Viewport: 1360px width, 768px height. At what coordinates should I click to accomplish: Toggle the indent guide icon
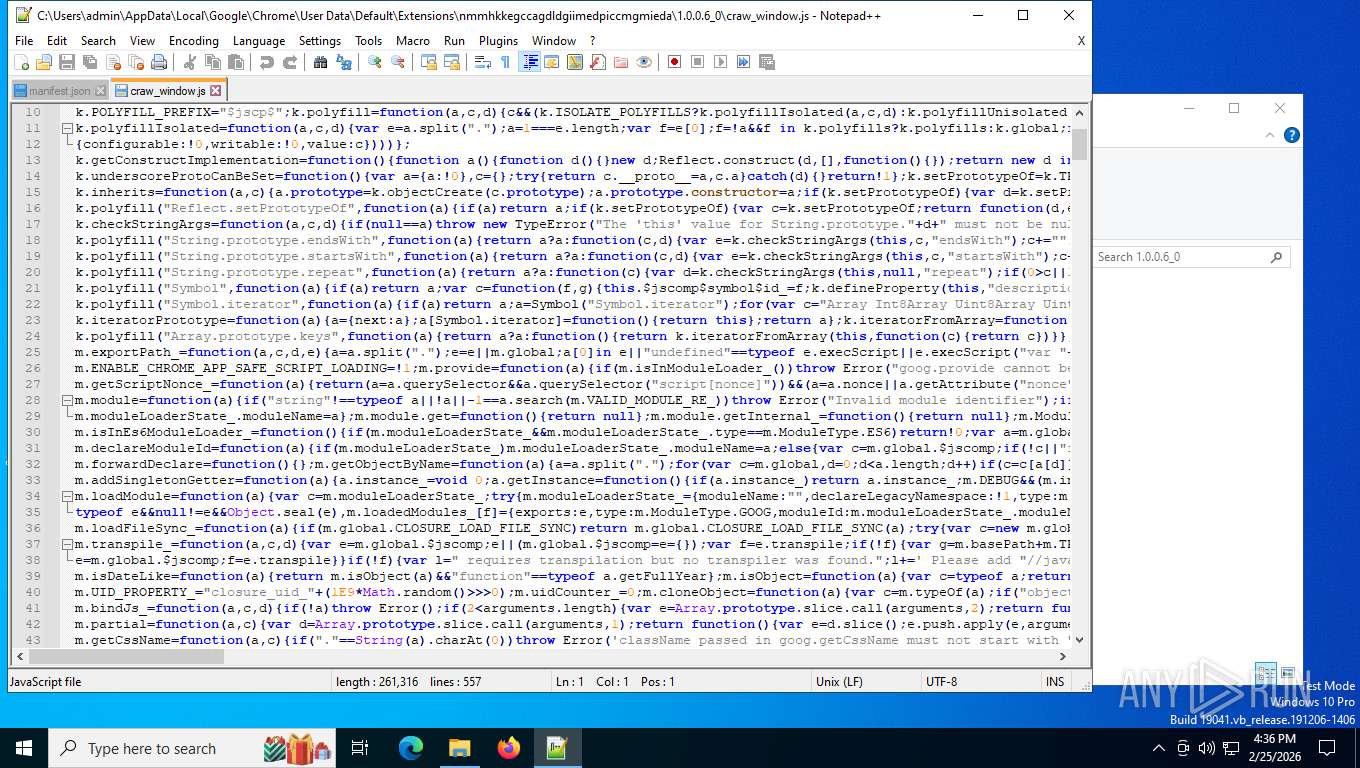pyautogui.click(x=530, y=62)
